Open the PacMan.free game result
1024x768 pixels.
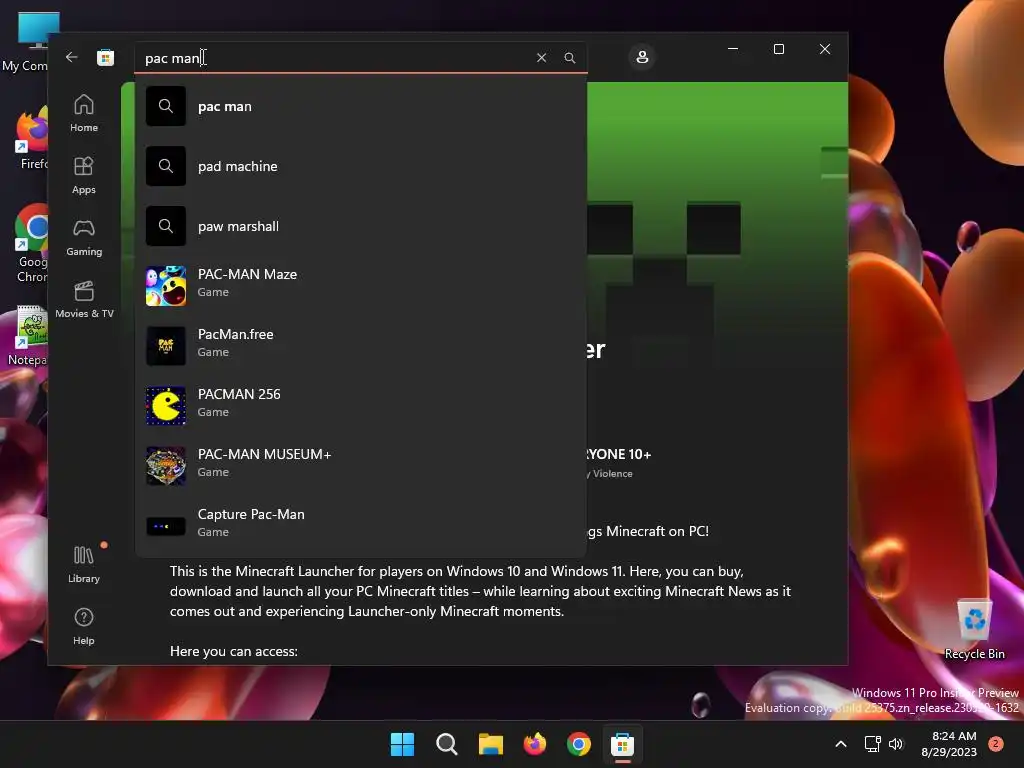(360, 345)
